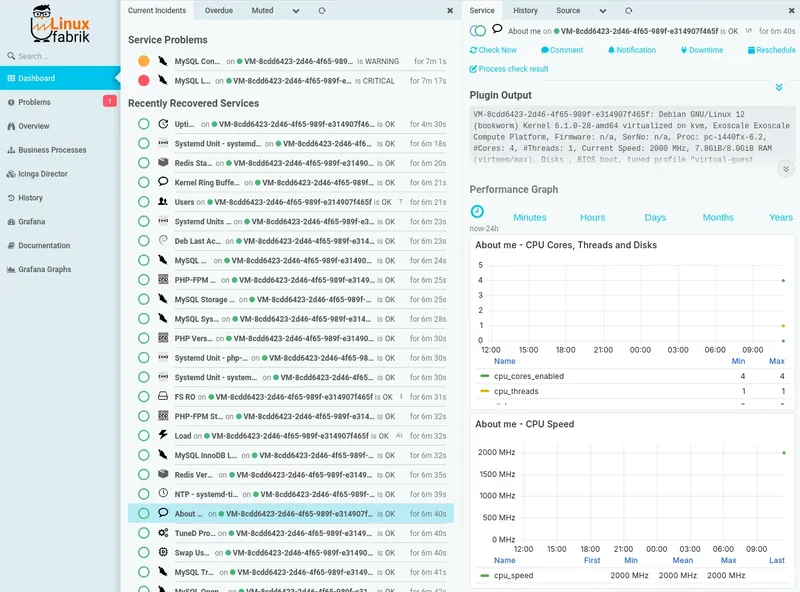Click the MySQL icon on the CRITICAL row

click(163, 80)
